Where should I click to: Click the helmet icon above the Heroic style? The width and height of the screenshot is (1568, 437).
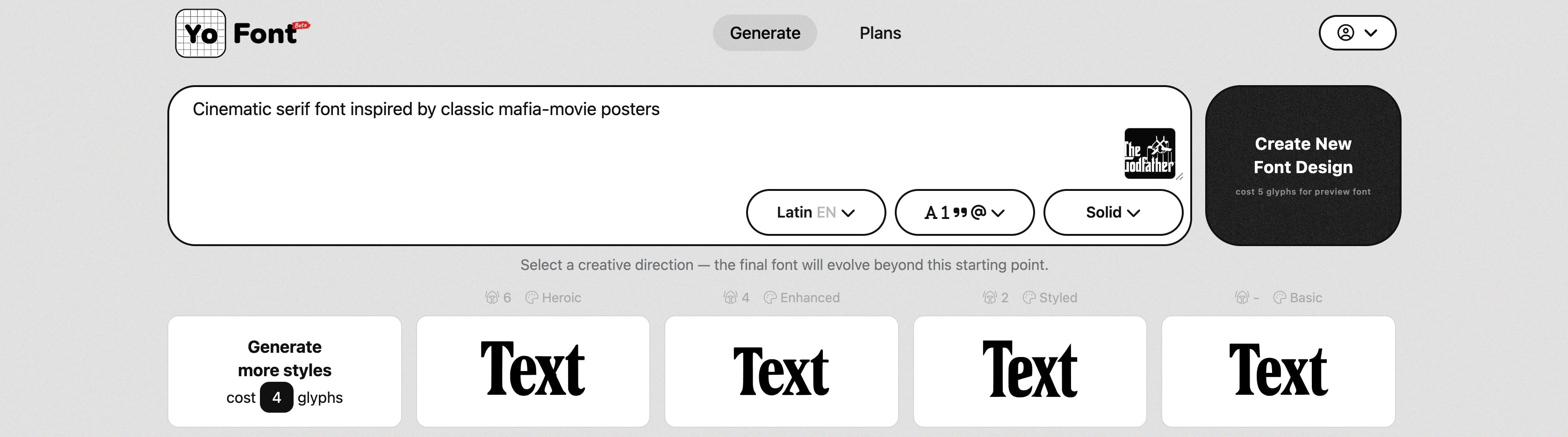pos(492,298)
